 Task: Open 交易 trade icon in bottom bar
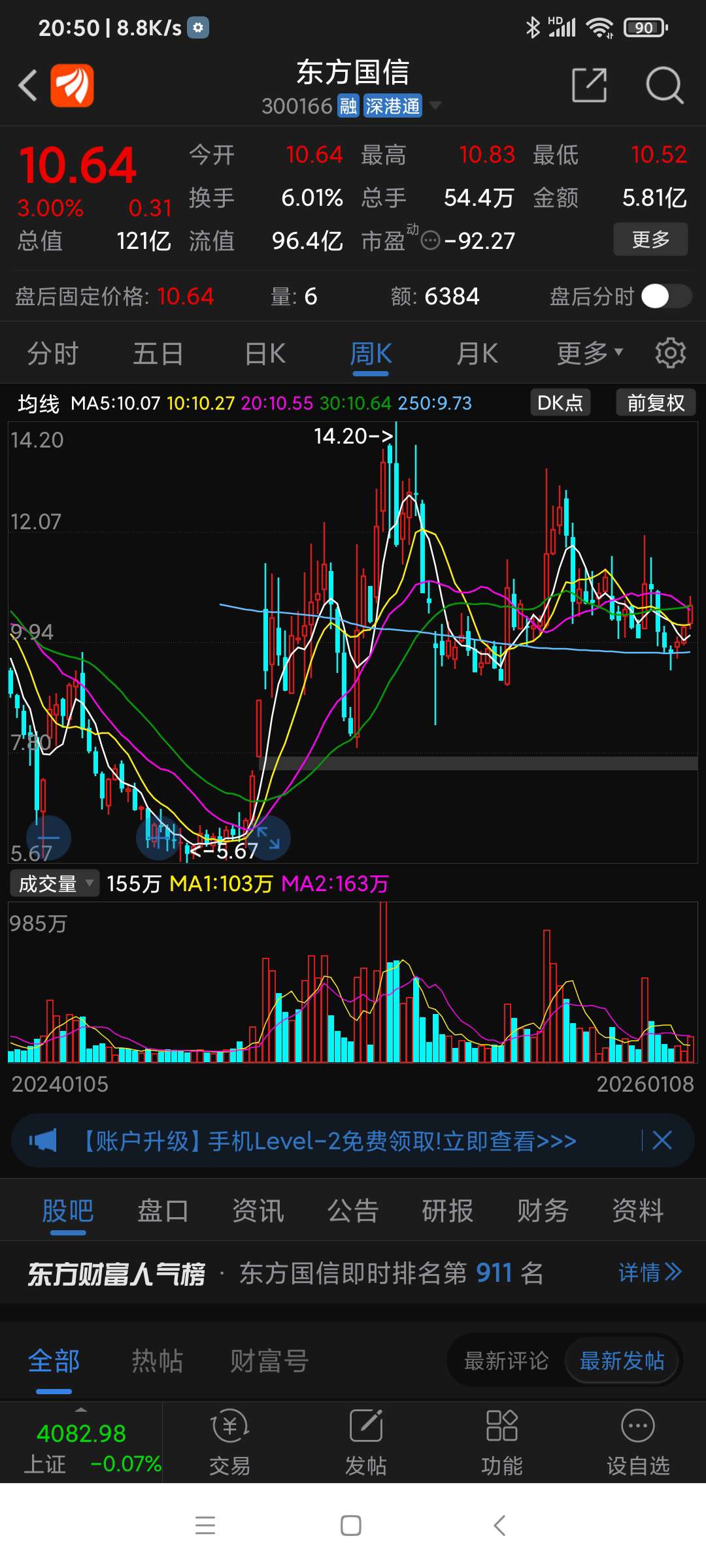click(x=229, y=1443)
